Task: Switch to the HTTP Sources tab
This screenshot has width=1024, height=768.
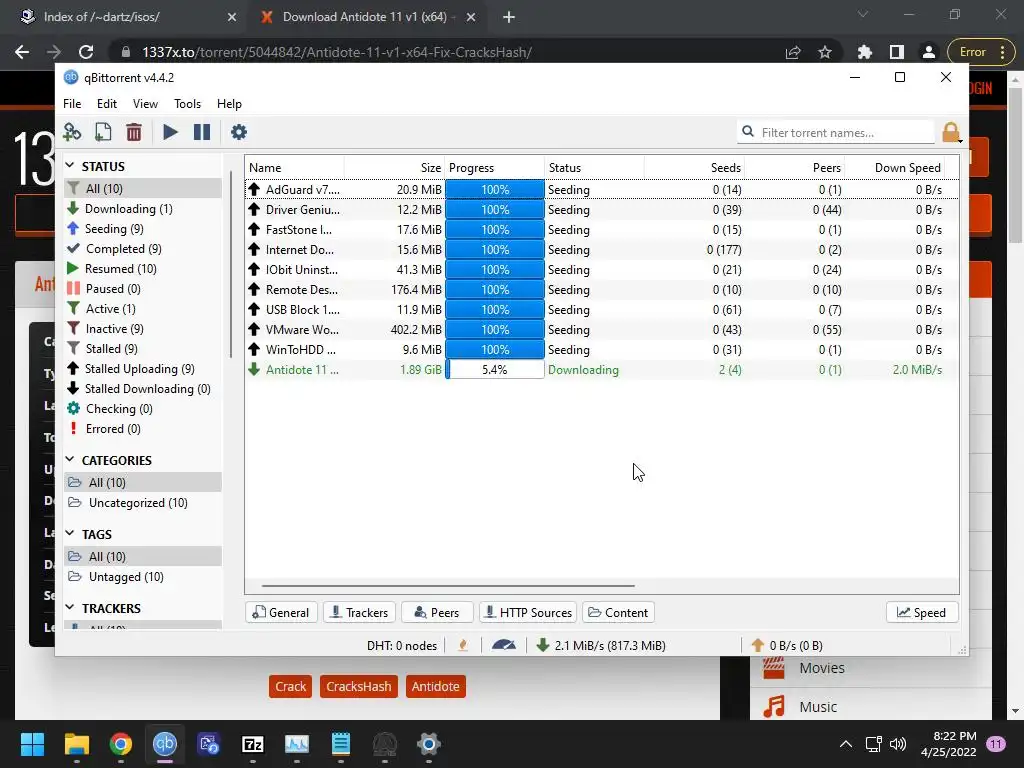Action: click(528, 613)
